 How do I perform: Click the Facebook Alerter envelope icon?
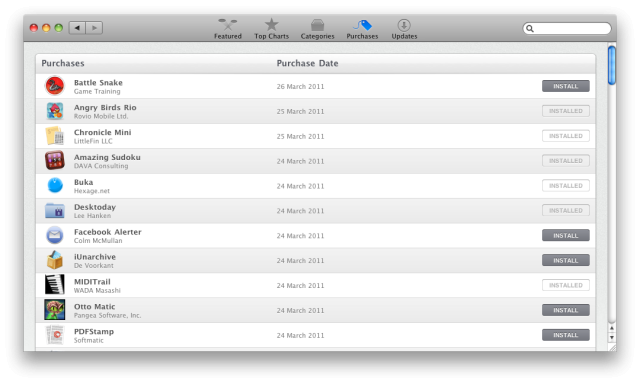[55, 235]
